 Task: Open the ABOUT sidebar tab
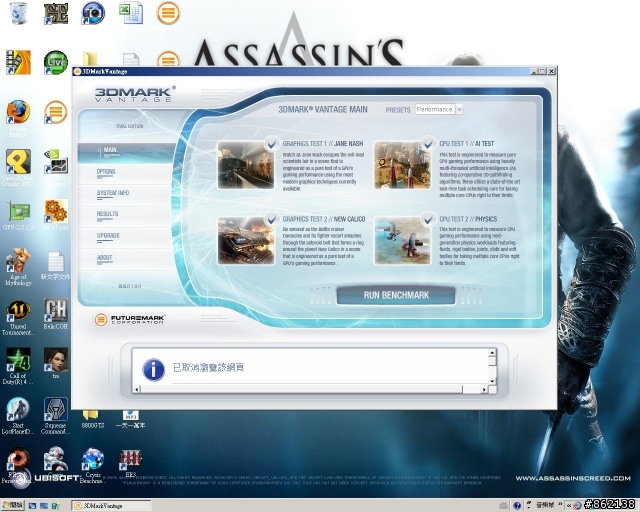[x=127, y=259]
